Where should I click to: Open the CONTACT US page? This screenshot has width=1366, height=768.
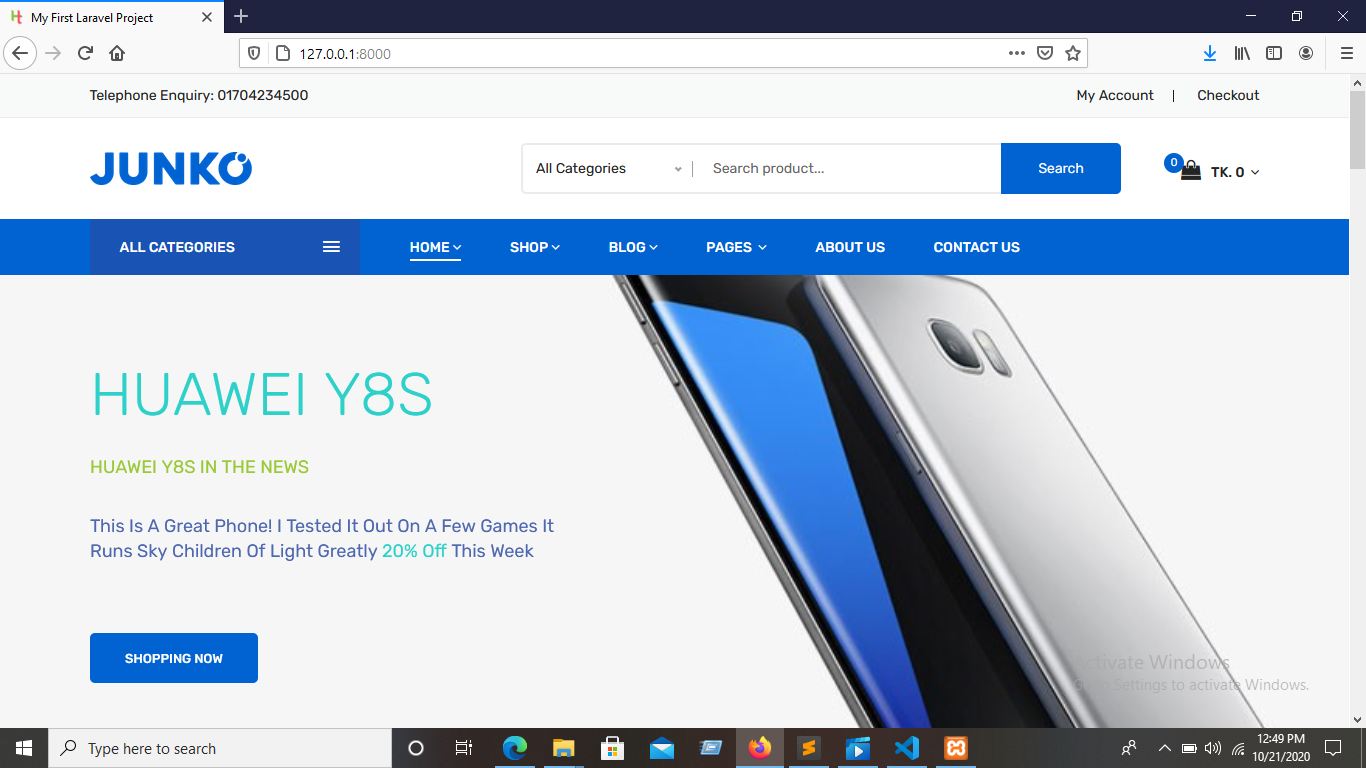tap(977, 247)
